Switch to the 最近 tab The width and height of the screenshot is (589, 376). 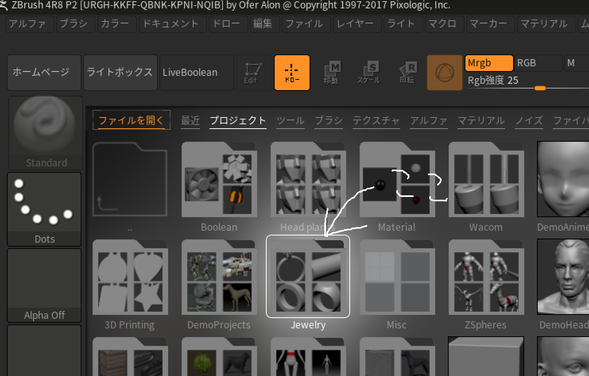coord(190,121)
